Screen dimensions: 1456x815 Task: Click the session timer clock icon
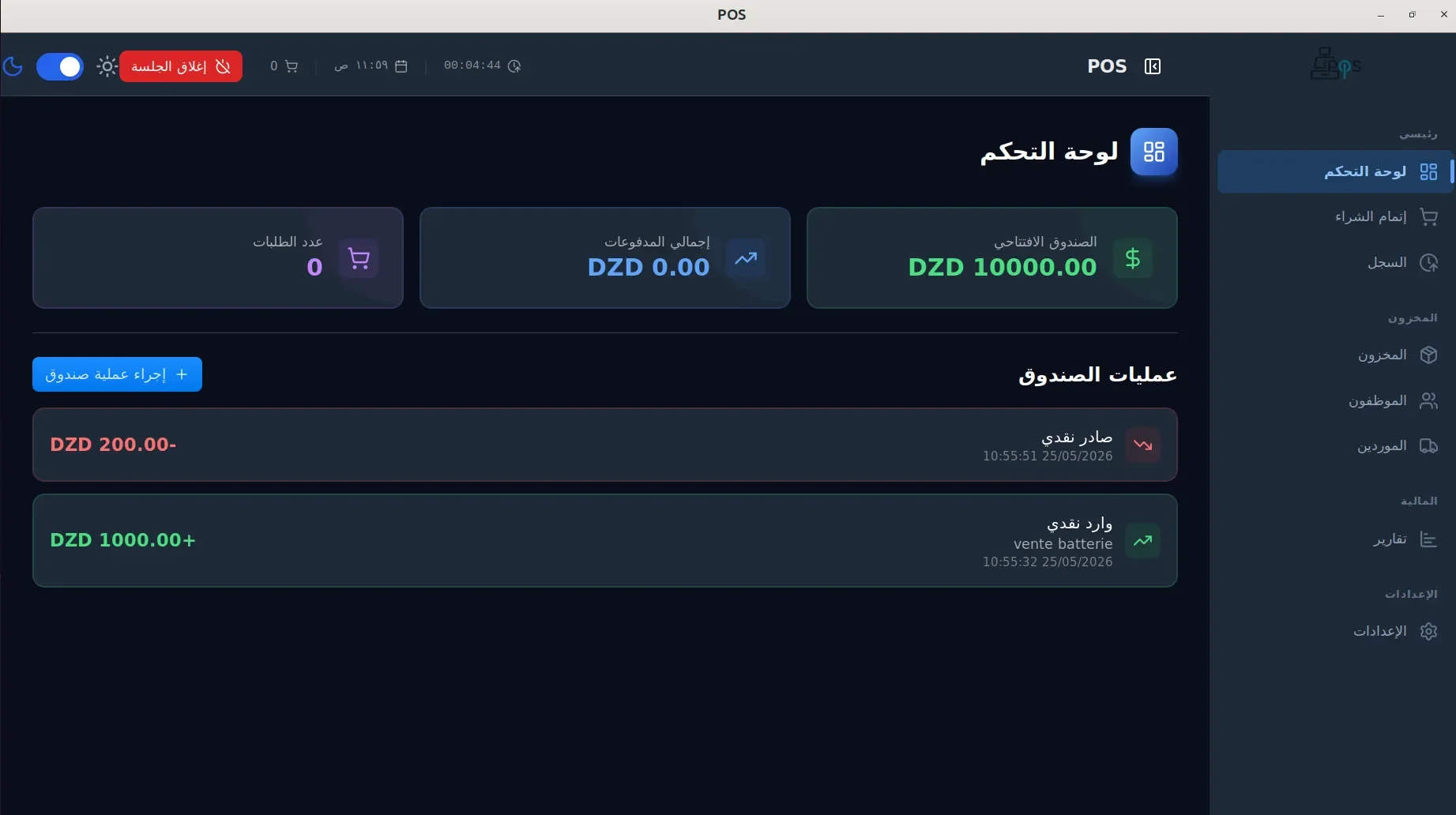pos(514,66)
